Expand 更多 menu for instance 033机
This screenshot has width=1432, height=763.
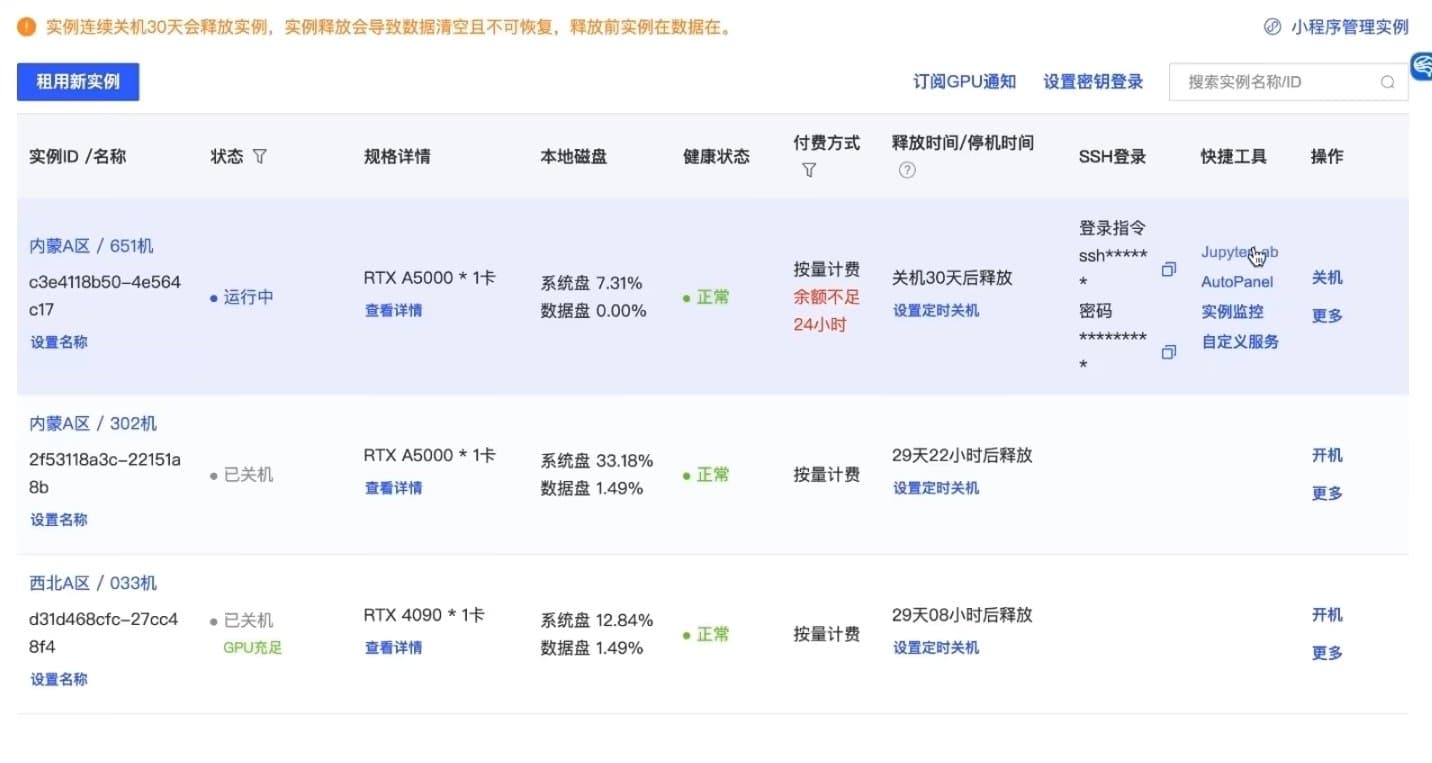click(1326, 652)
